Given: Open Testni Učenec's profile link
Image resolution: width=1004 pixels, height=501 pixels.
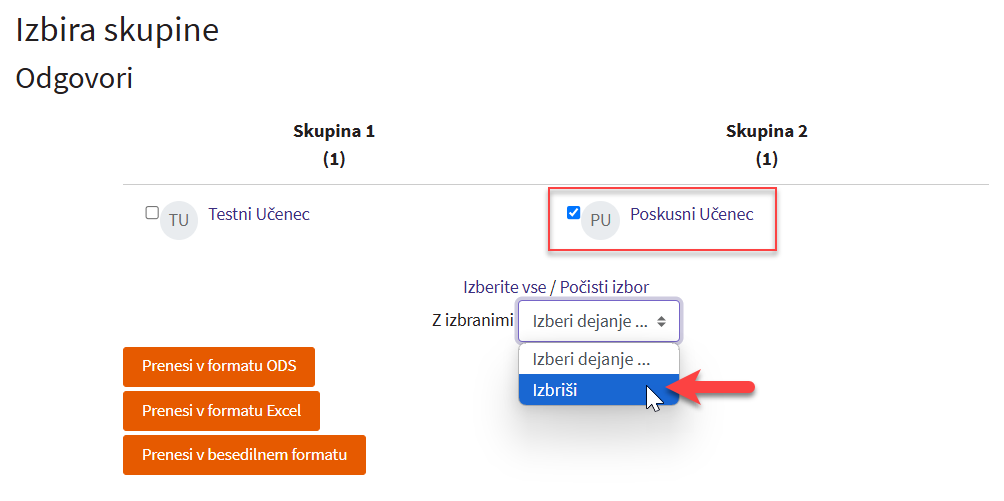Looking at the screenshot, I should tap(259, 214).
